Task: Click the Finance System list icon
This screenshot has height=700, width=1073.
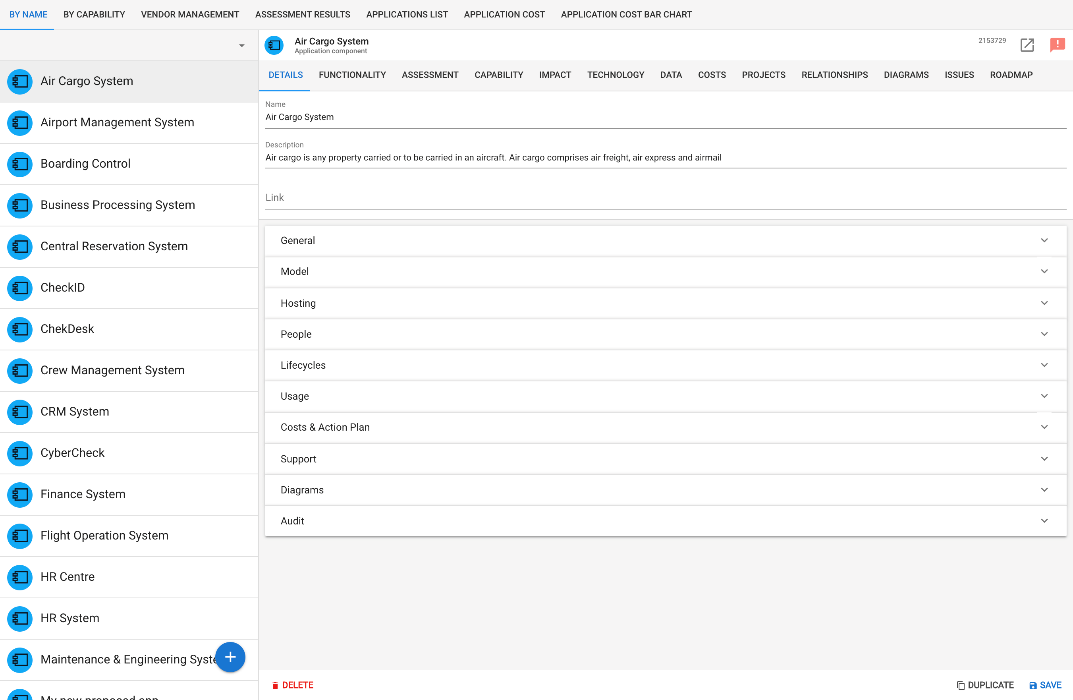Action: [x=20, y=494]
